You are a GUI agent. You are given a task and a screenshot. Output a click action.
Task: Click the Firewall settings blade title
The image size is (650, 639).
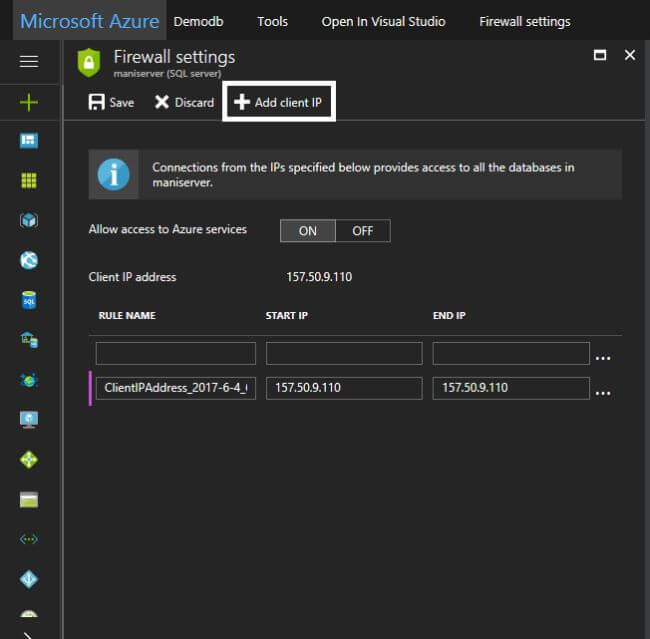175,57
